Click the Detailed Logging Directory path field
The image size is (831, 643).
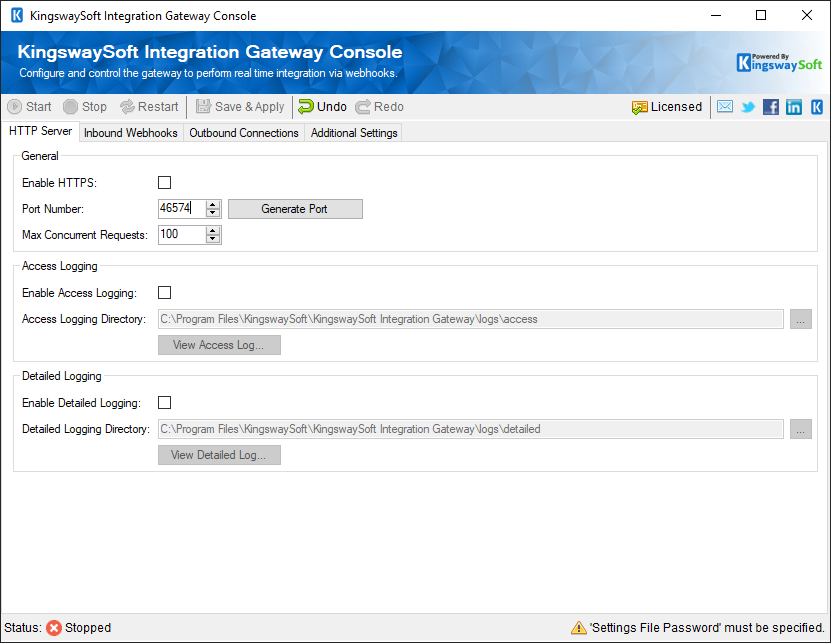tap(471, 429)
